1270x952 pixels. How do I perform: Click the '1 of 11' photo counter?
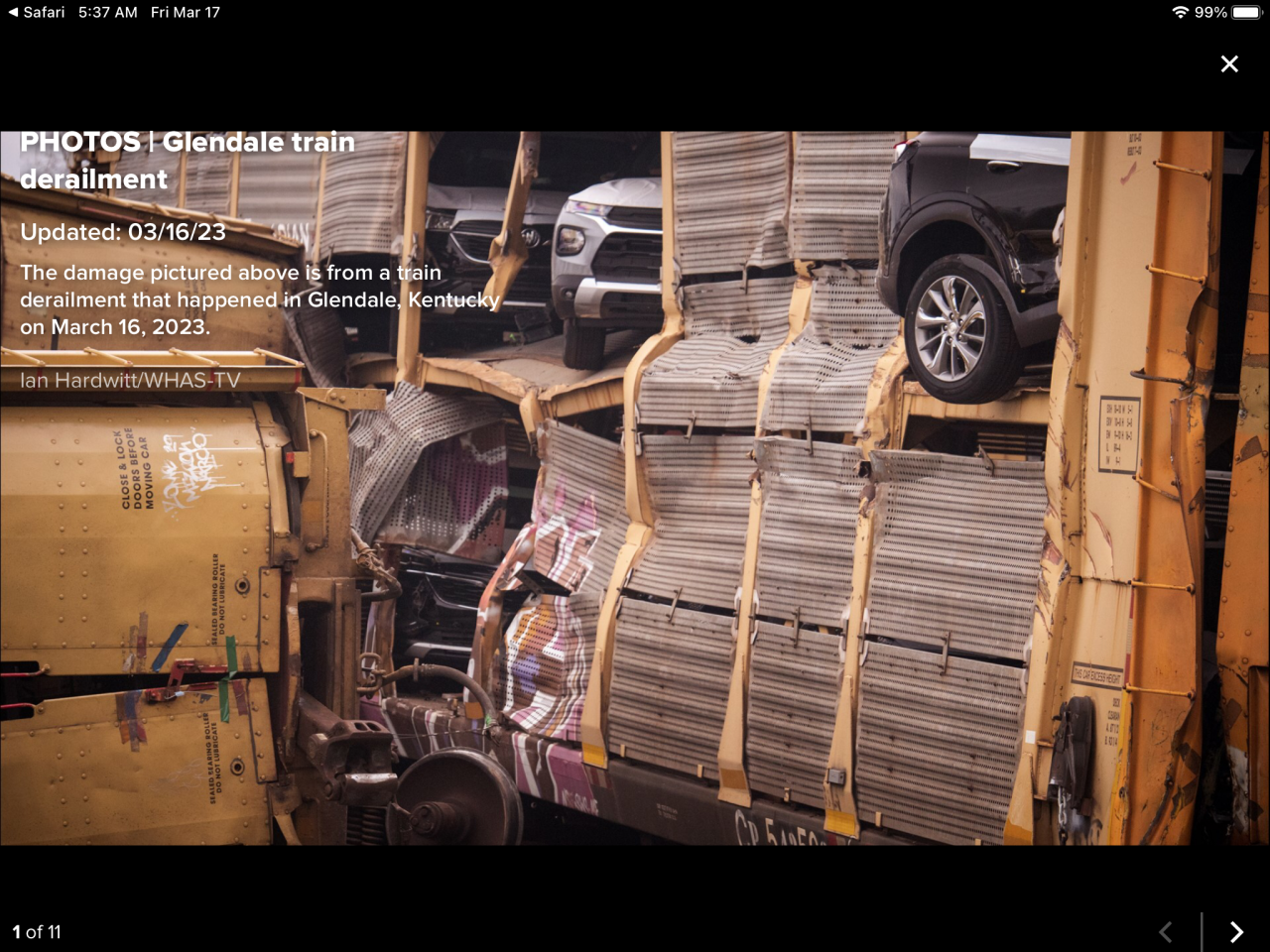(37, 932)
